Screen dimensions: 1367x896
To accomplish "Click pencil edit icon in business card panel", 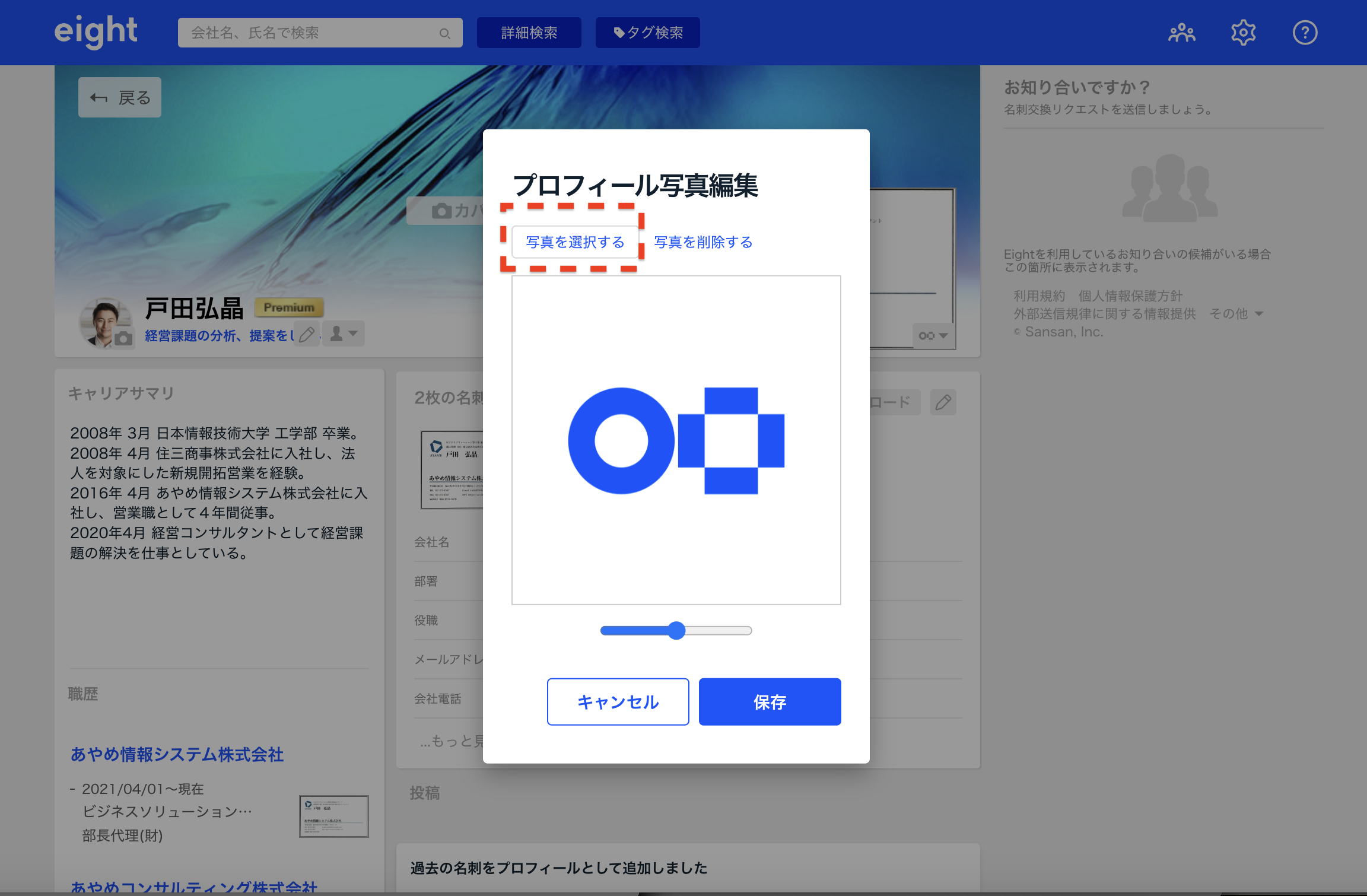I will click(x=943, y=402).
